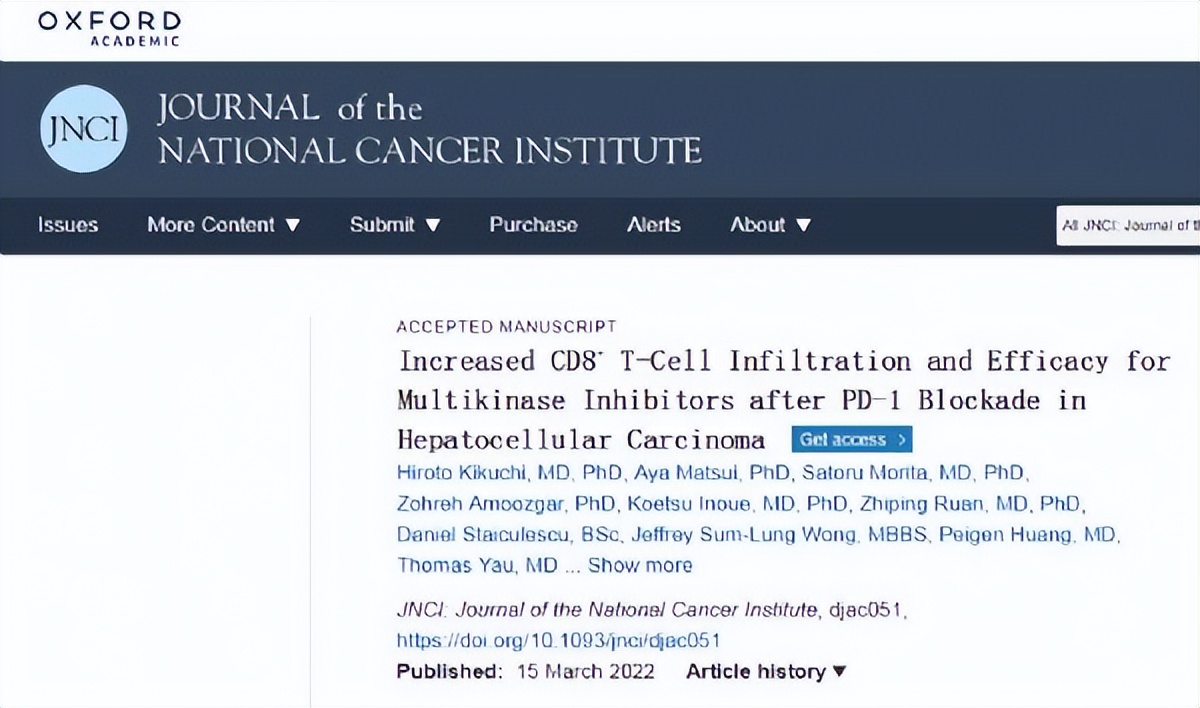
Task: Select the 'Published: 15 March 2022' date text
Action: click(x=526, y=672)
